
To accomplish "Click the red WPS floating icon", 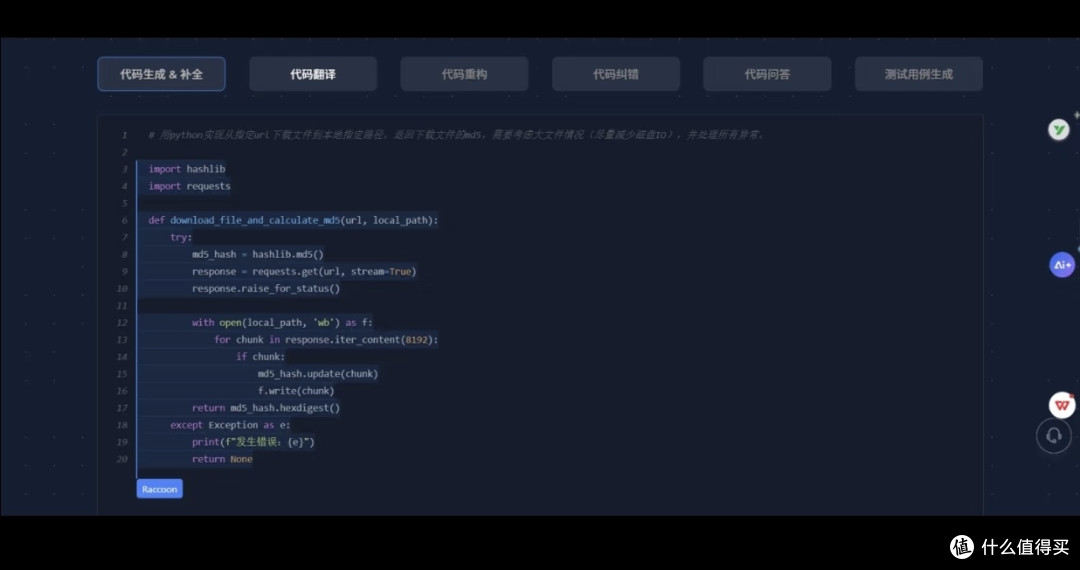I will [1062, 405].
